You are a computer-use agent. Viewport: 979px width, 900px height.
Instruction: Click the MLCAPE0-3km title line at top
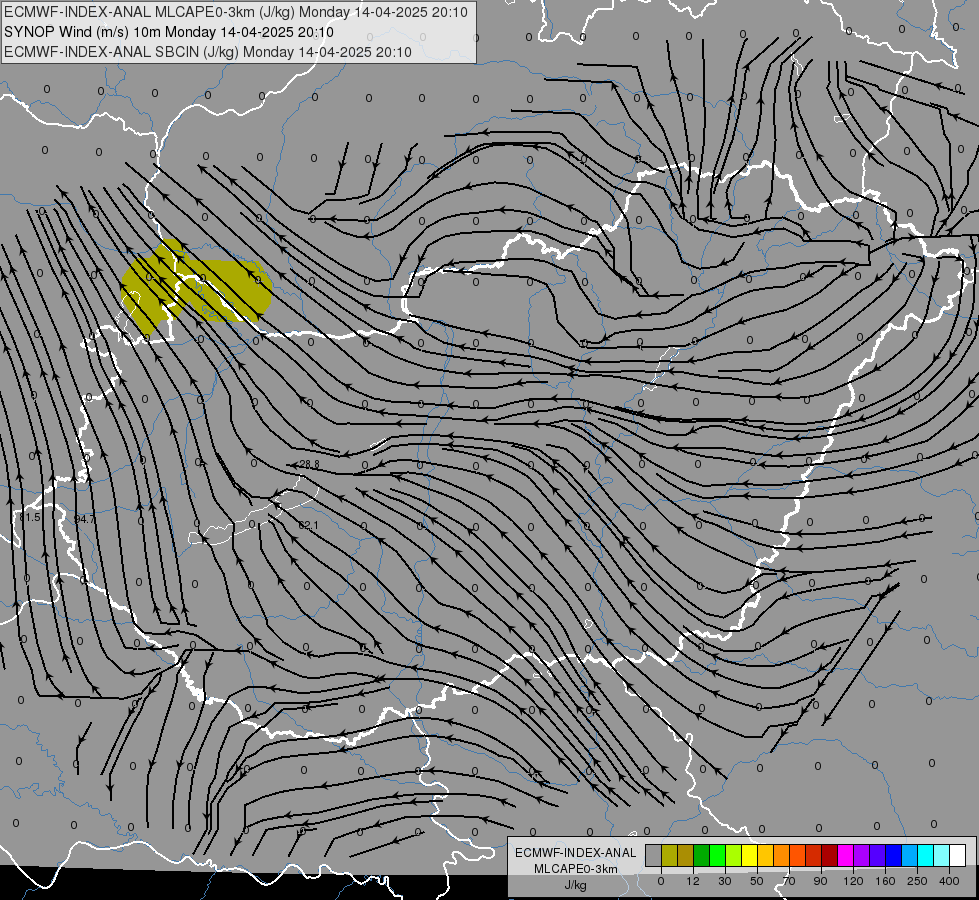[235, 12]
